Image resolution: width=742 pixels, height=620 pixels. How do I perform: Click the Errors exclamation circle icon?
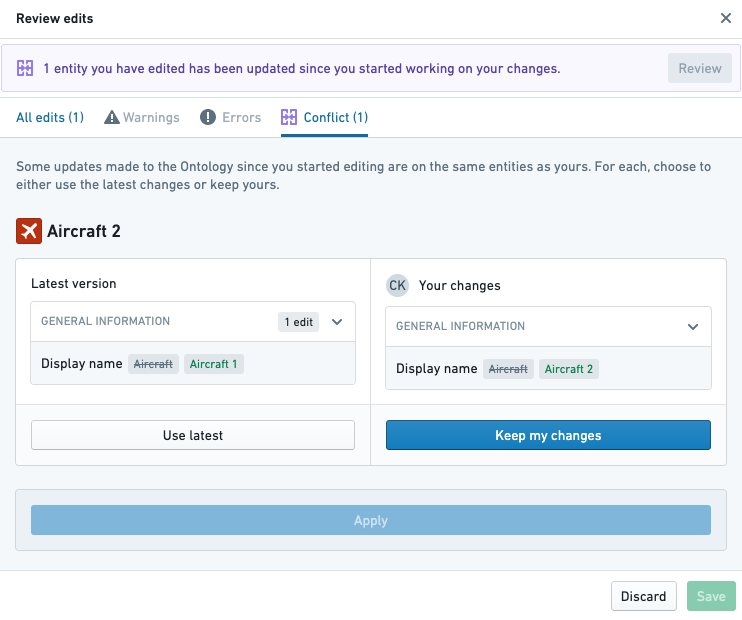point(208,117)
